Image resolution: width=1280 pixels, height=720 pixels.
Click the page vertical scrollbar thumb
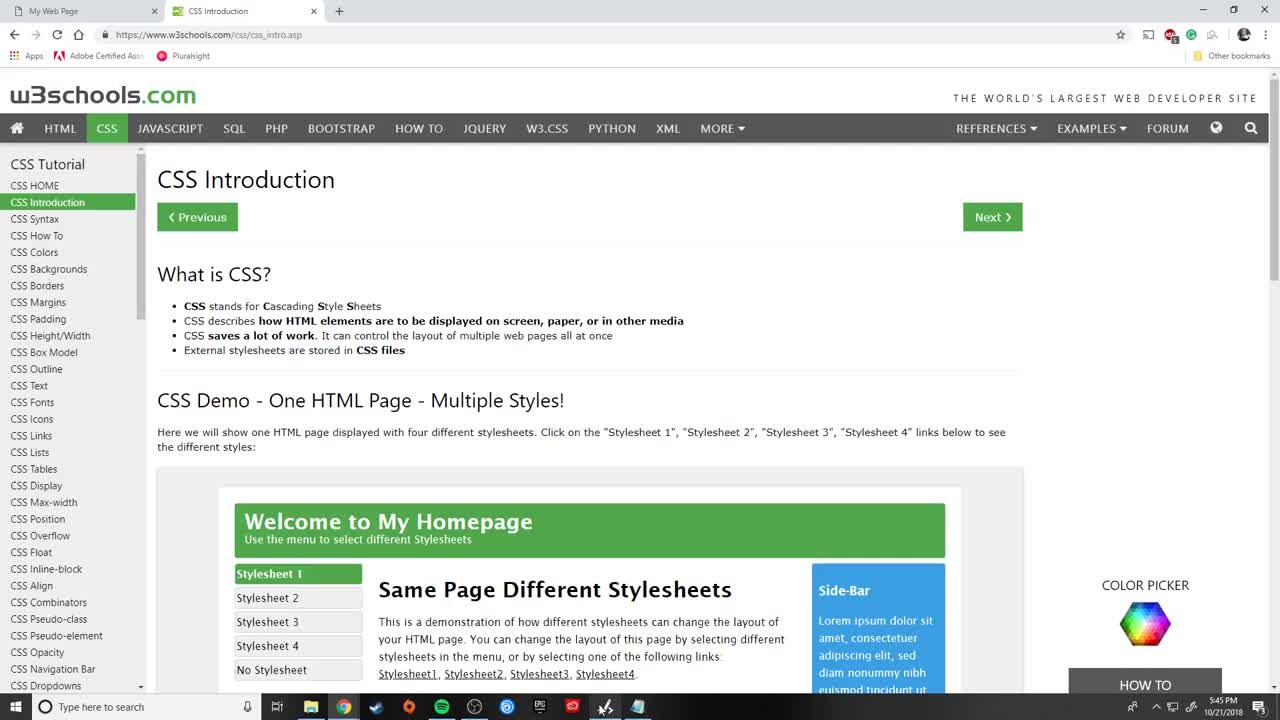pos(1274,180)
